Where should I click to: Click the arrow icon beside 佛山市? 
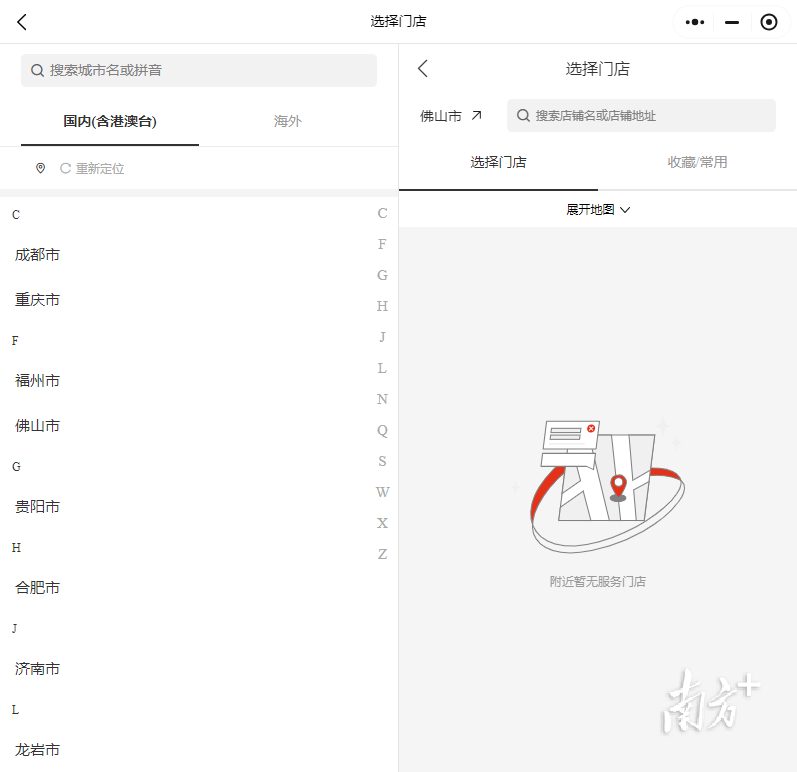[477, 115]
